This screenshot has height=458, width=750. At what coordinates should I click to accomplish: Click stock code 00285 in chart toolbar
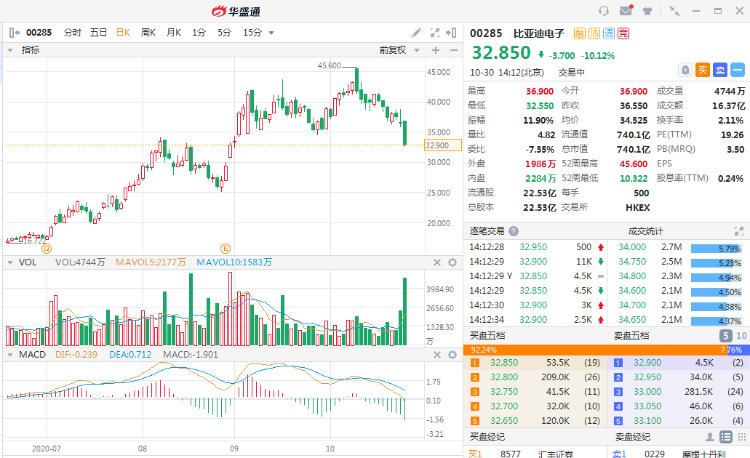click(x=39, y=33)
